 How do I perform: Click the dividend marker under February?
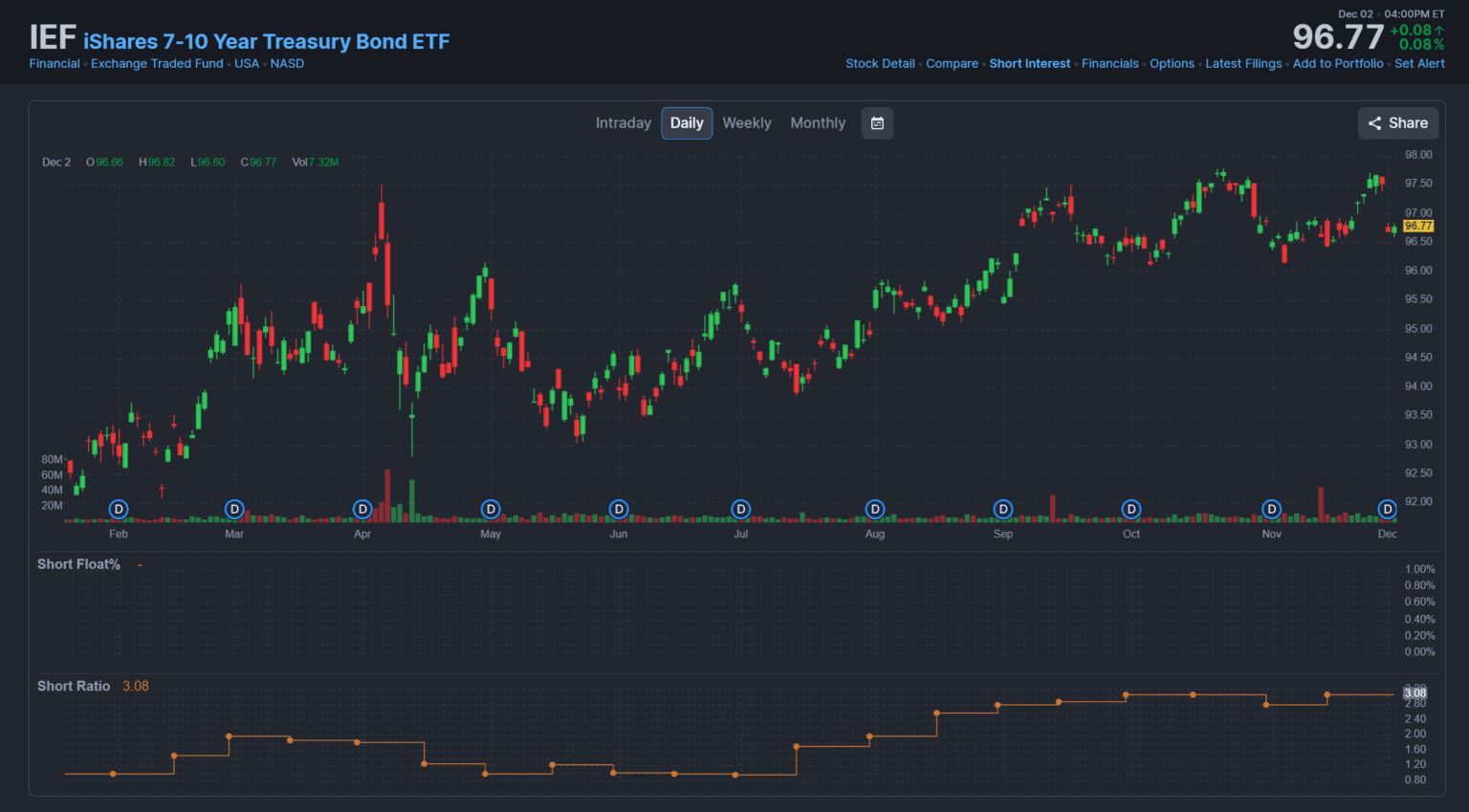pyautogui.click(x=119, y=509)
